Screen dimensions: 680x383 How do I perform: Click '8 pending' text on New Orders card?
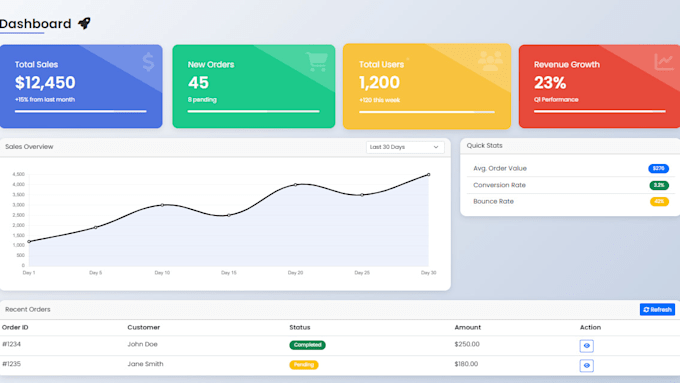click(202, 99)
